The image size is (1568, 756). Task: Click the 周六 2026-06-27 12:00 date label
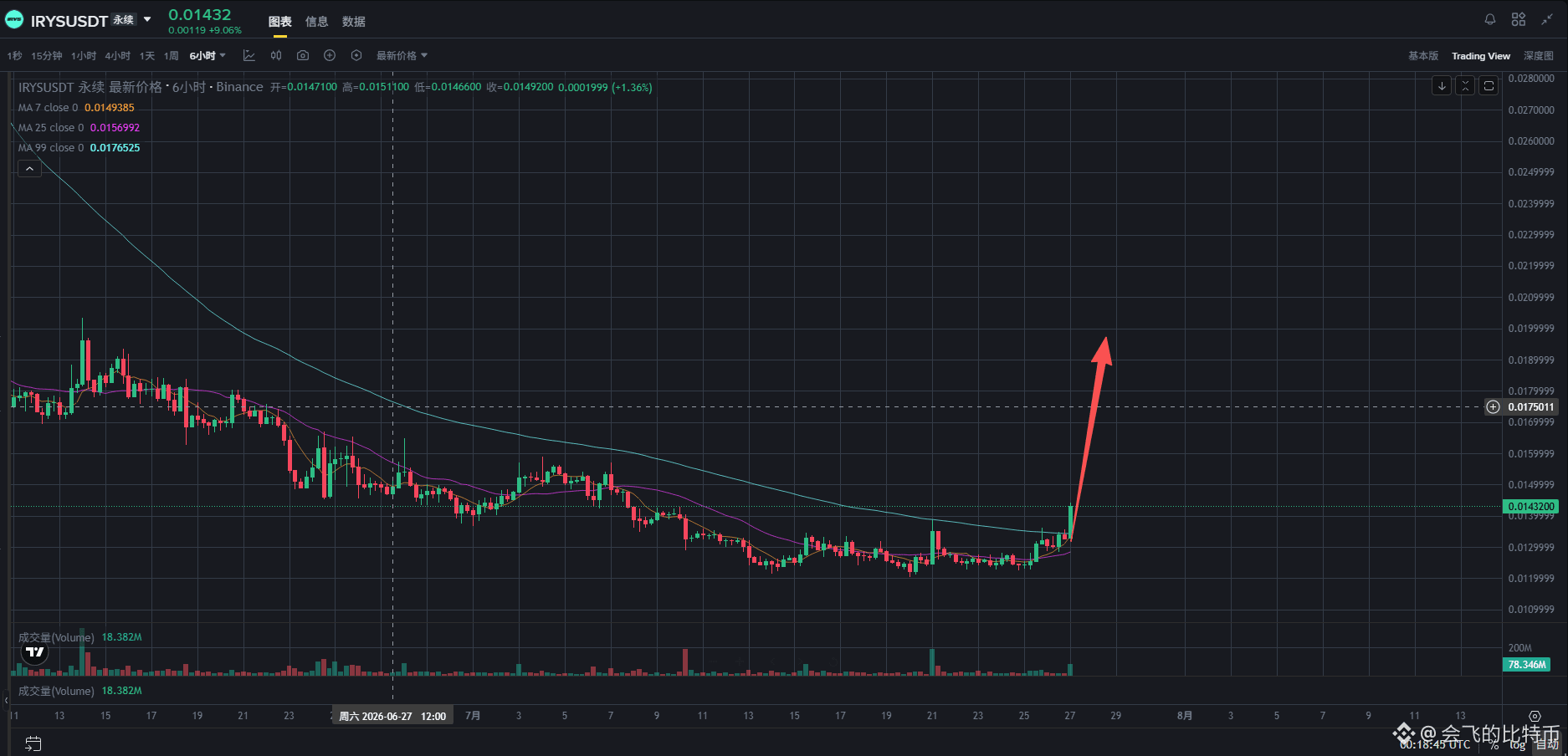coord(392,716)
